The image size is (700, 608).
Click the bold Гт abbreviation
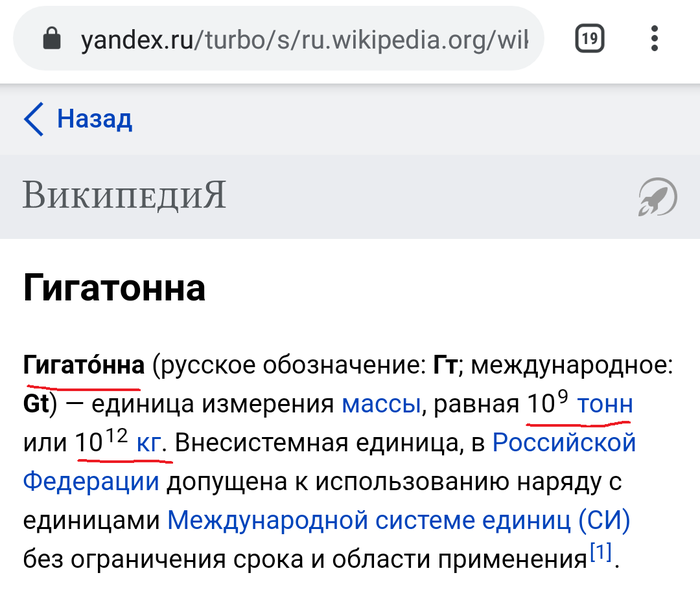[x=445, y=365]
